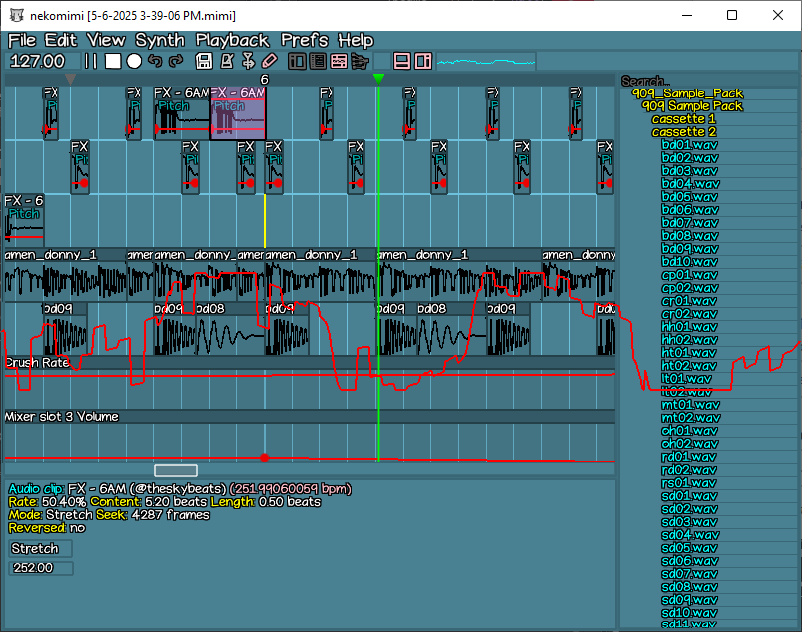802x632 pixels.
Task: Select the pencil draw tool
Action: click(x=270, y=61)
